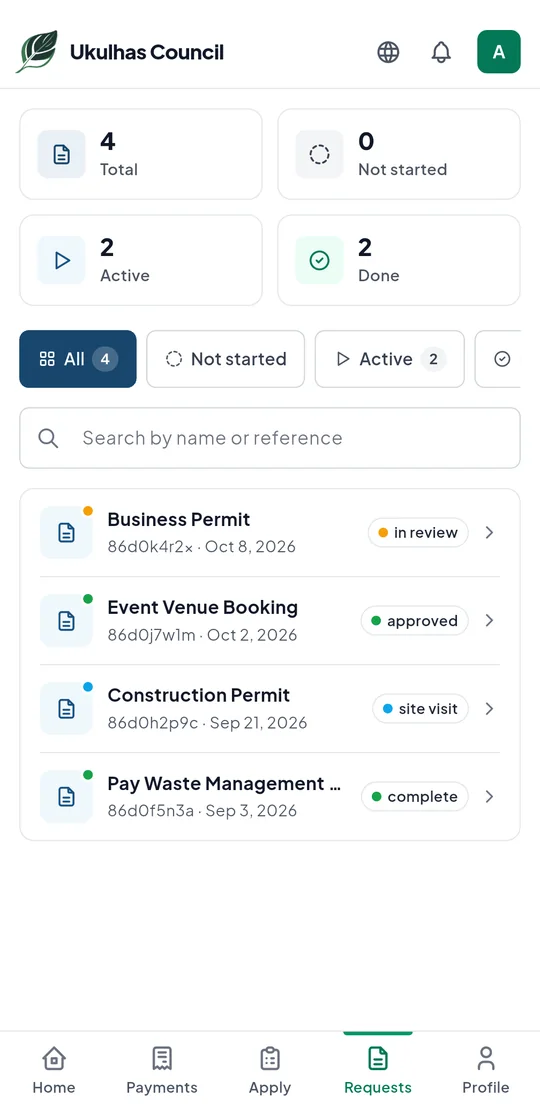Screen dimensions: 540x1112
Task: Open the Done summary card
Action: tap(399, 260)
